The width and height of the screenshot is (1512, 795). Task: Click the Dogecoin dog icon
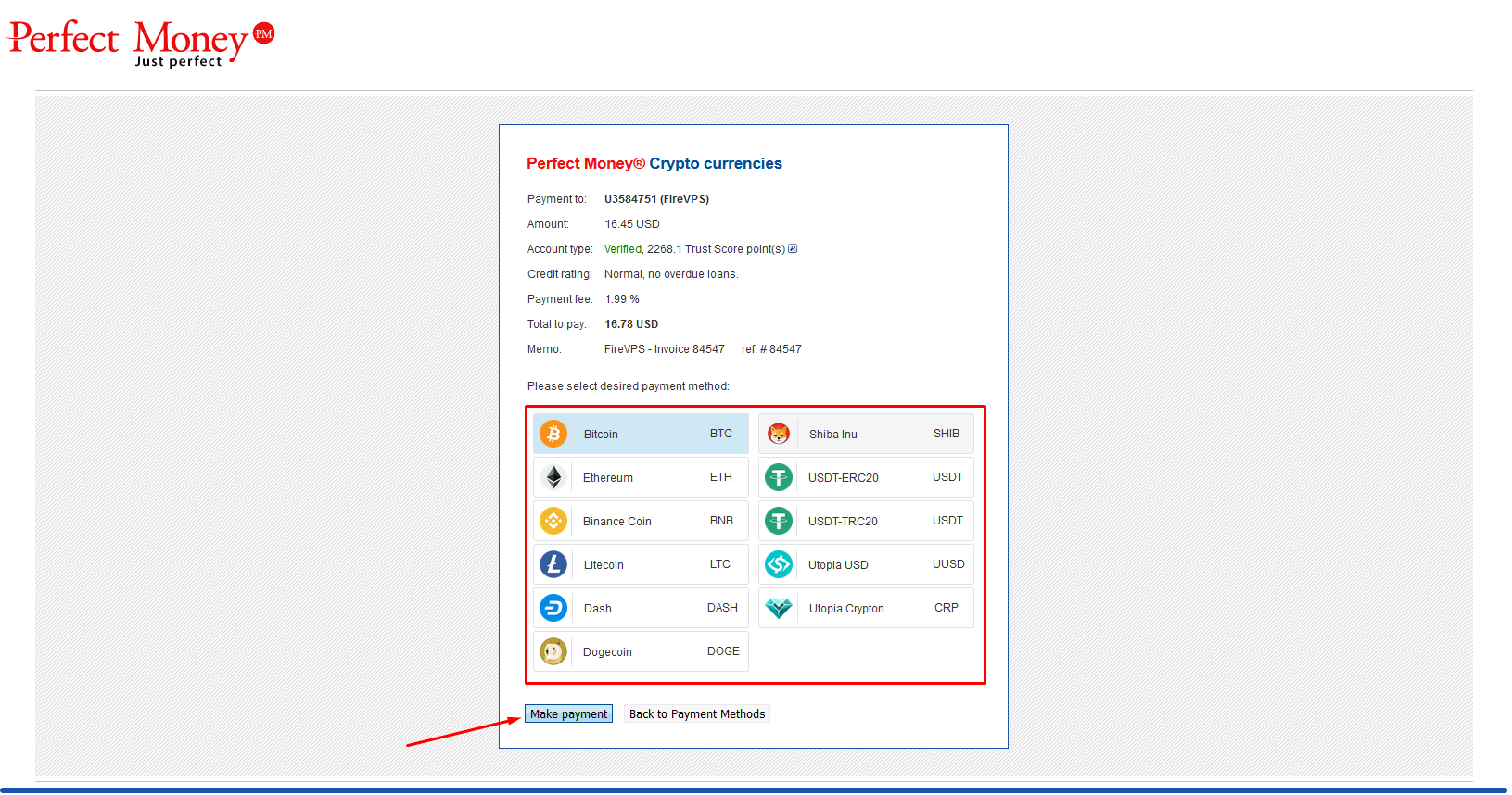click(x=553, y=651)
